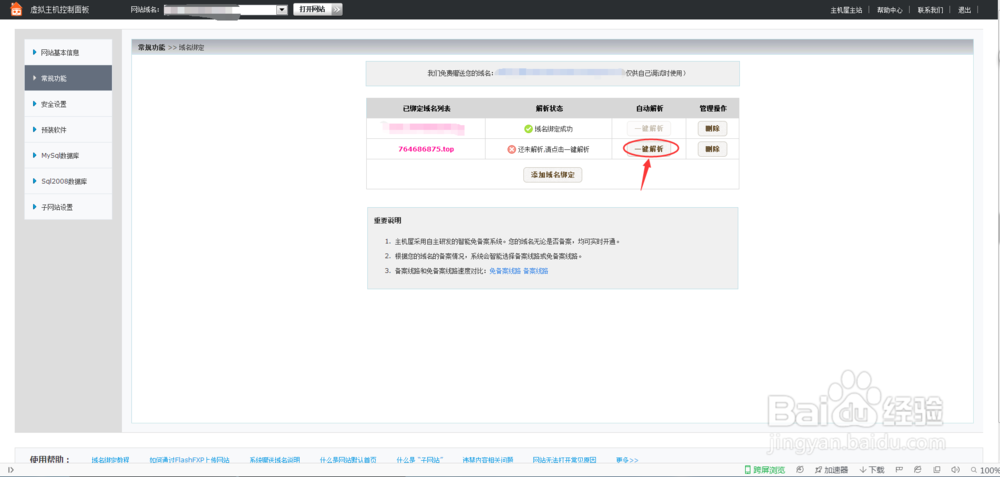The image size is (1000, 477).
Task: Open the 免备案线路 link
Action: (x=504, y=271)
